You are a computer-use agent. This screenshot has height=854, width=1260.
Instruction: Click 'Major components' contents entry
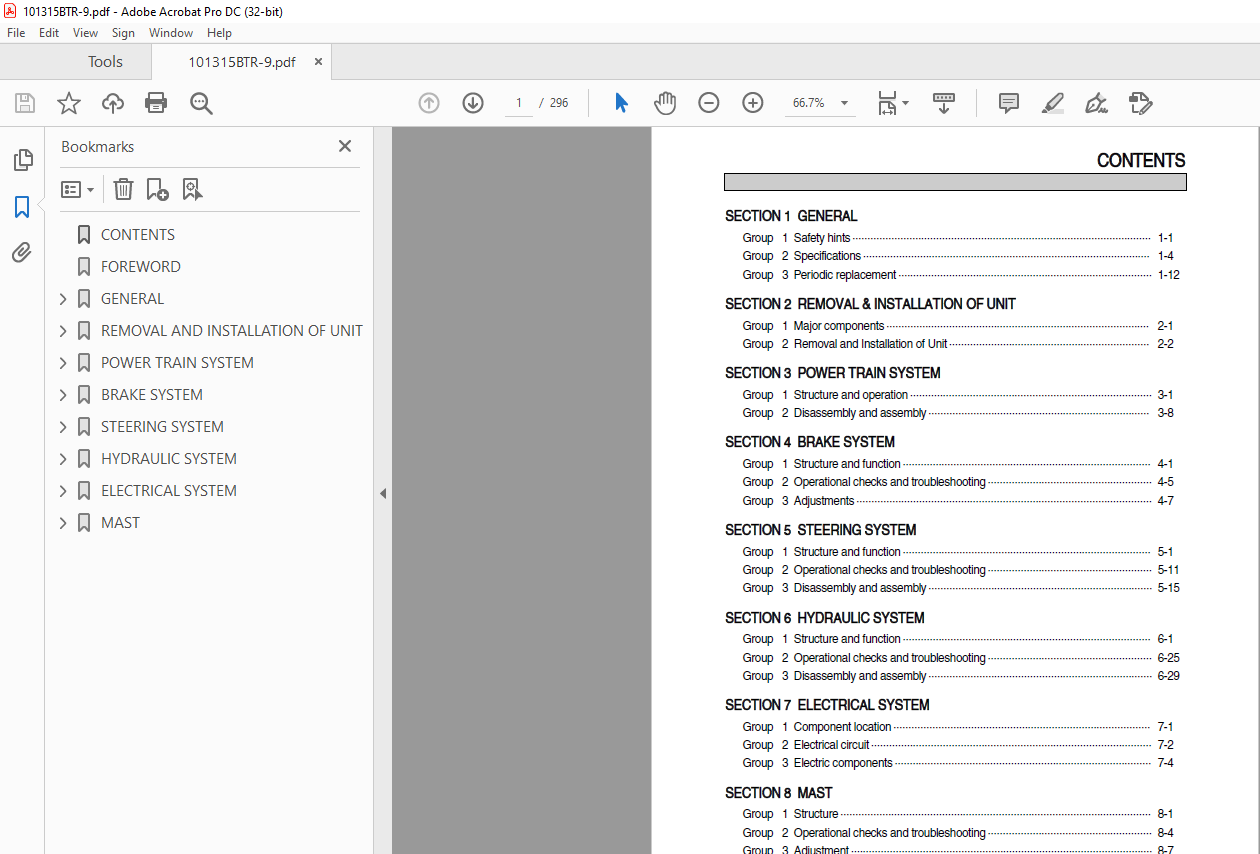point(839,326)
